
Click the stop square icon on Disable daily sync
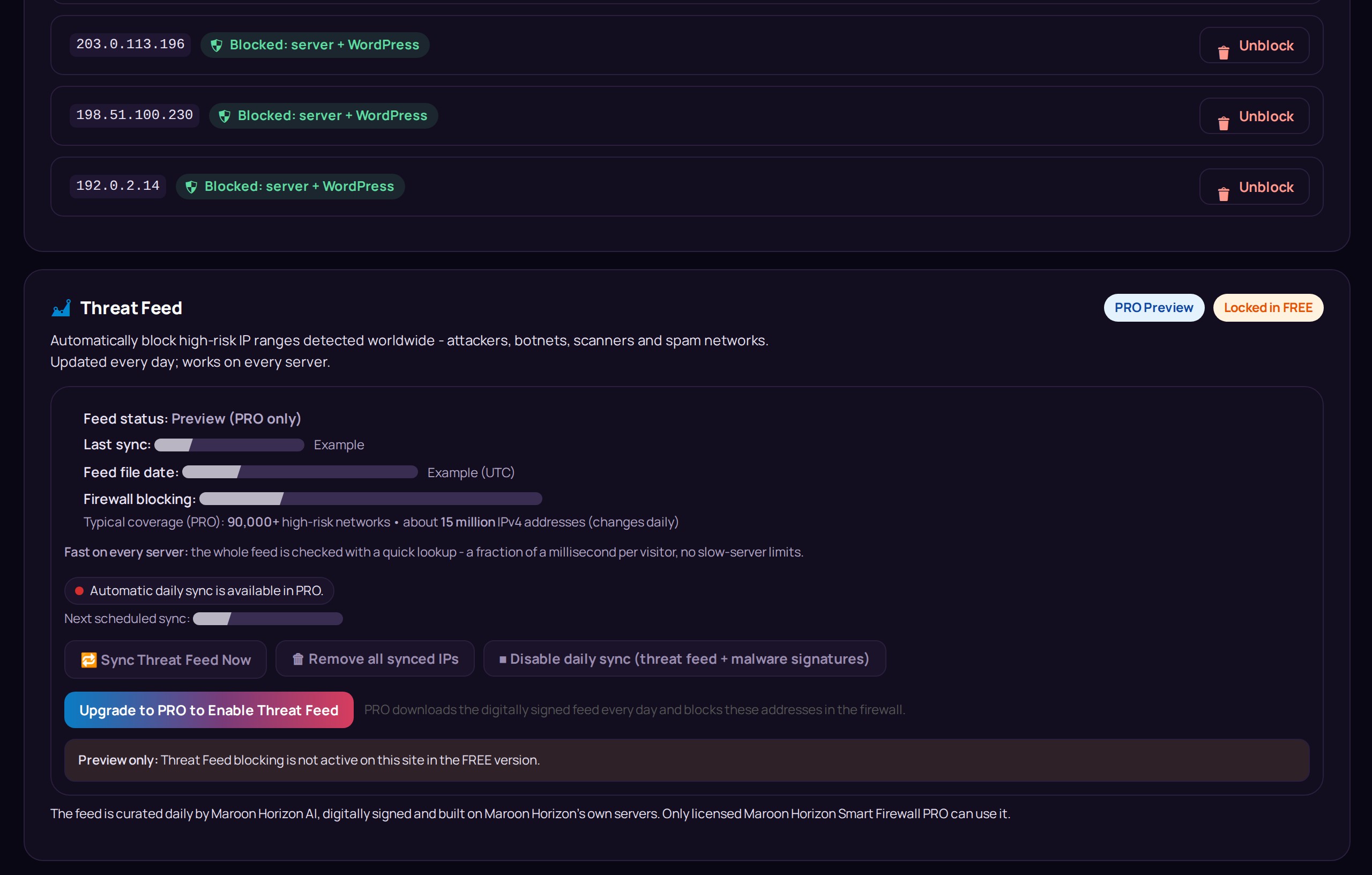click(x=503, y=659)
